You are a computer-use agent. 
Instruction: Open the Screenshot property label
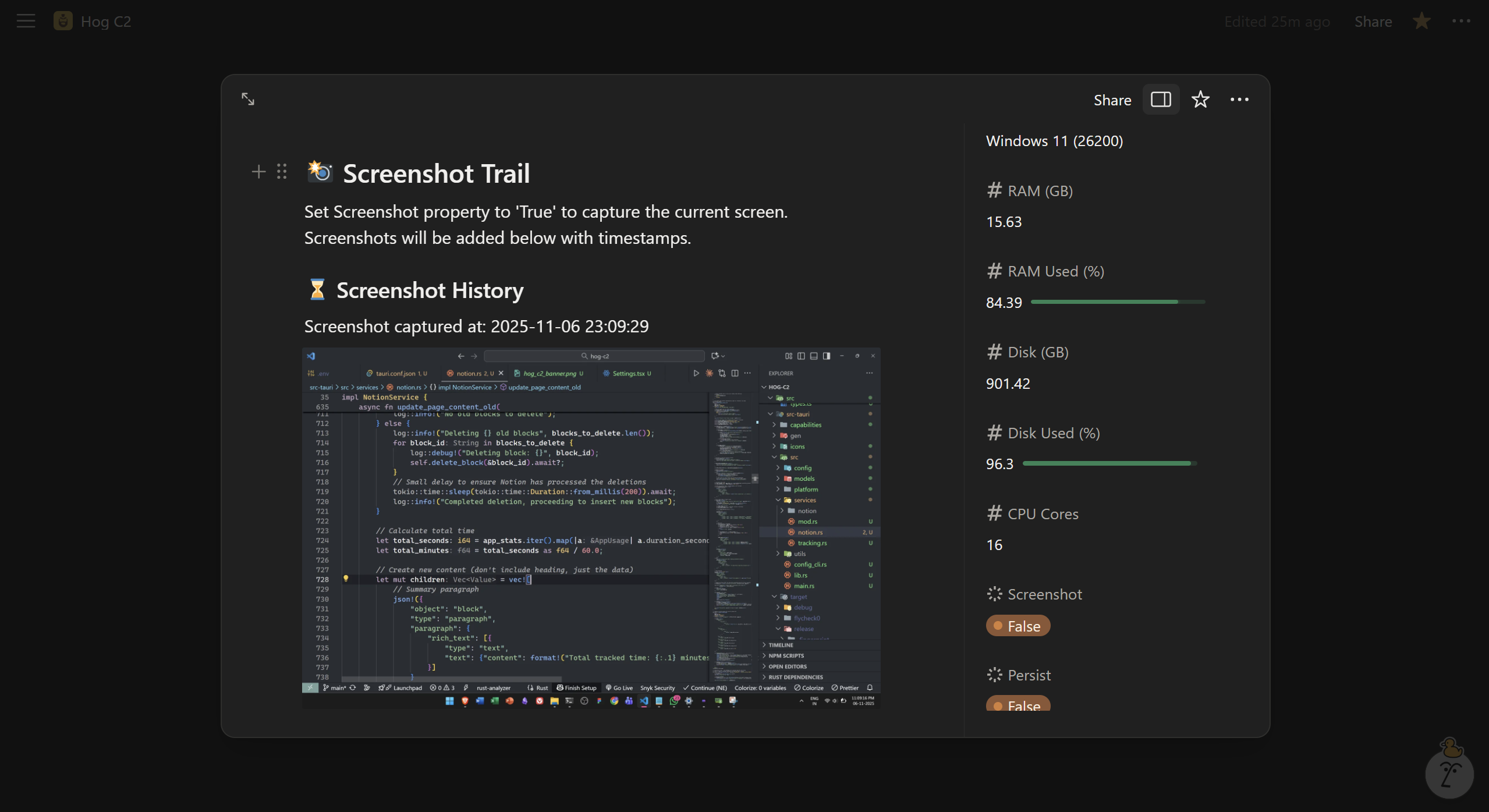[x=1044, y=594]
